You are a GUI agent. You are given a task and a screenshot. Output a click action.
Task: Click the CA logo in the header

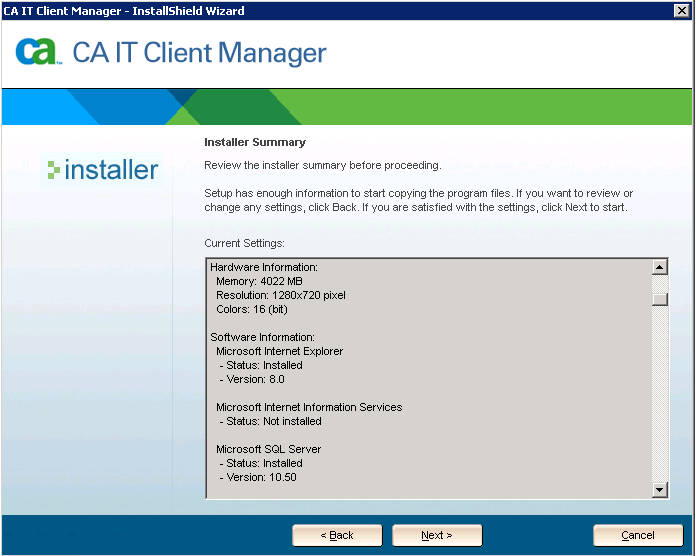pos(38,51)
